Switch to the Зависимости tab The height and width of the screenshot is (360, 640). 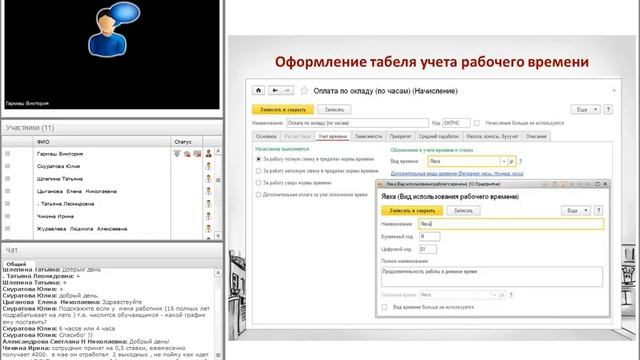368,136
